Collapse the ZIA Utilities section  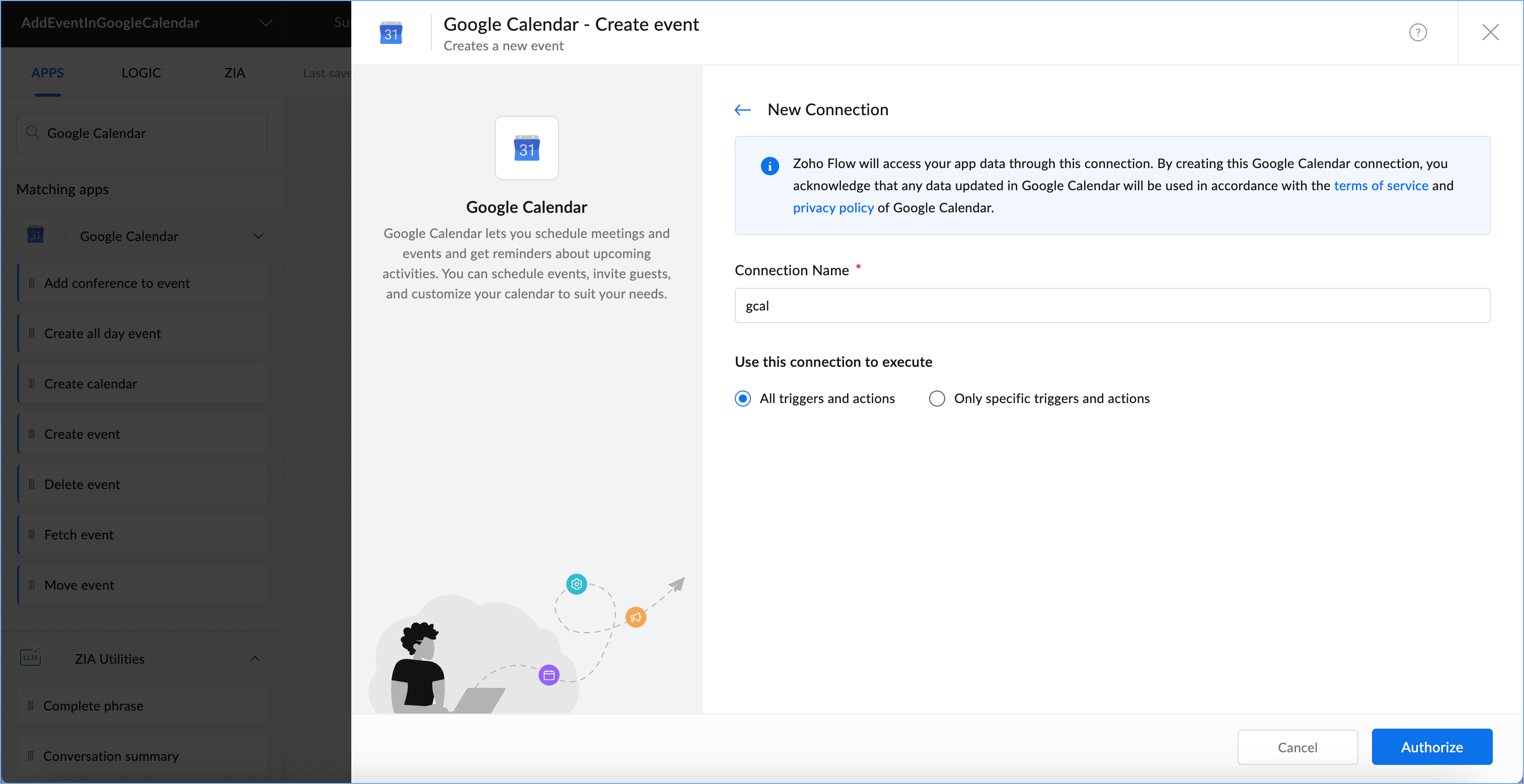point(255,658)
